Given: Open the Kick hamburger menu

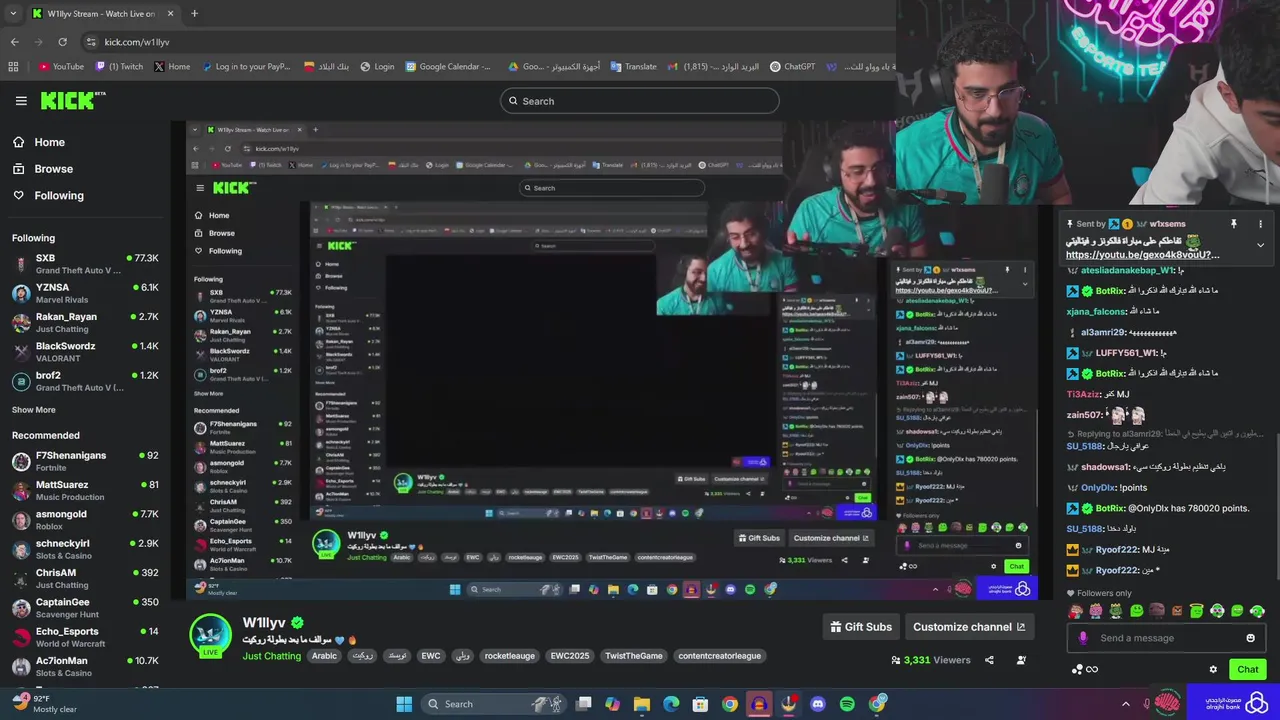Looking at the screenshot, I should (21, 101).
